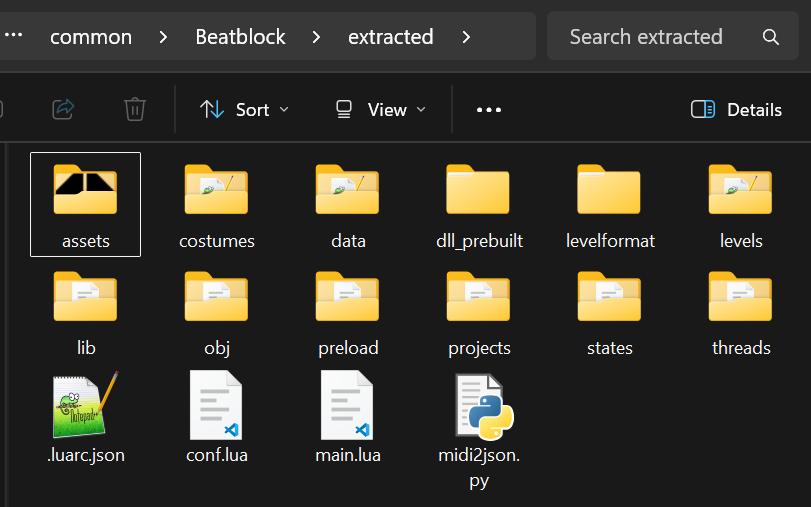Click the .luarc.json file name label
Image resolution: width=811 pixels, height=507 pixels.
(x=86, y=455)
